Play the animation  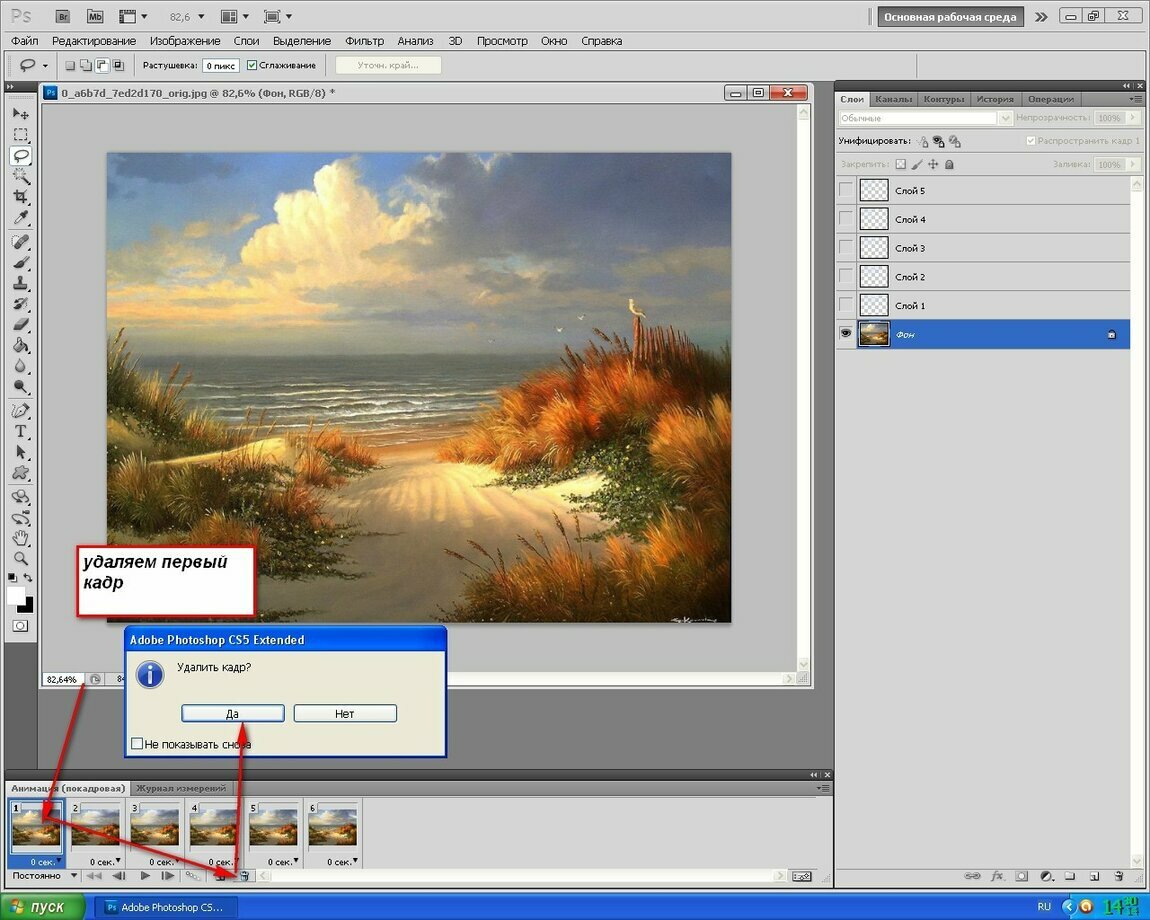145,876
